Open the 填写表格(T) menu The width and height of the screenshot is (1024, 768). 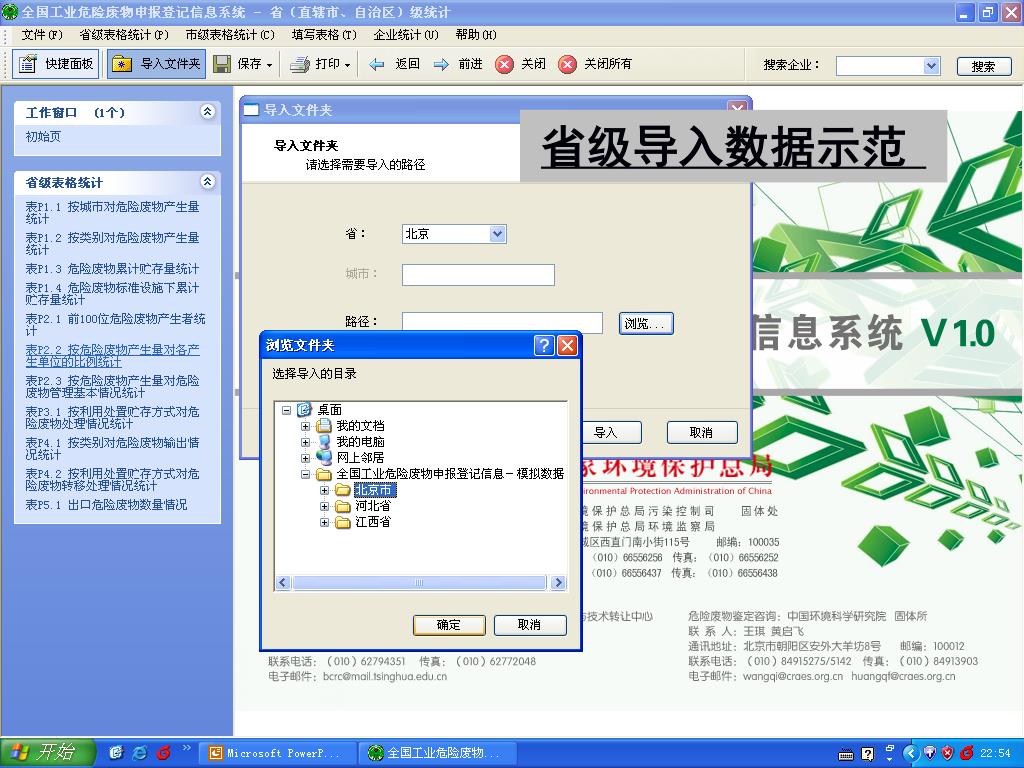tap(325, 35)
